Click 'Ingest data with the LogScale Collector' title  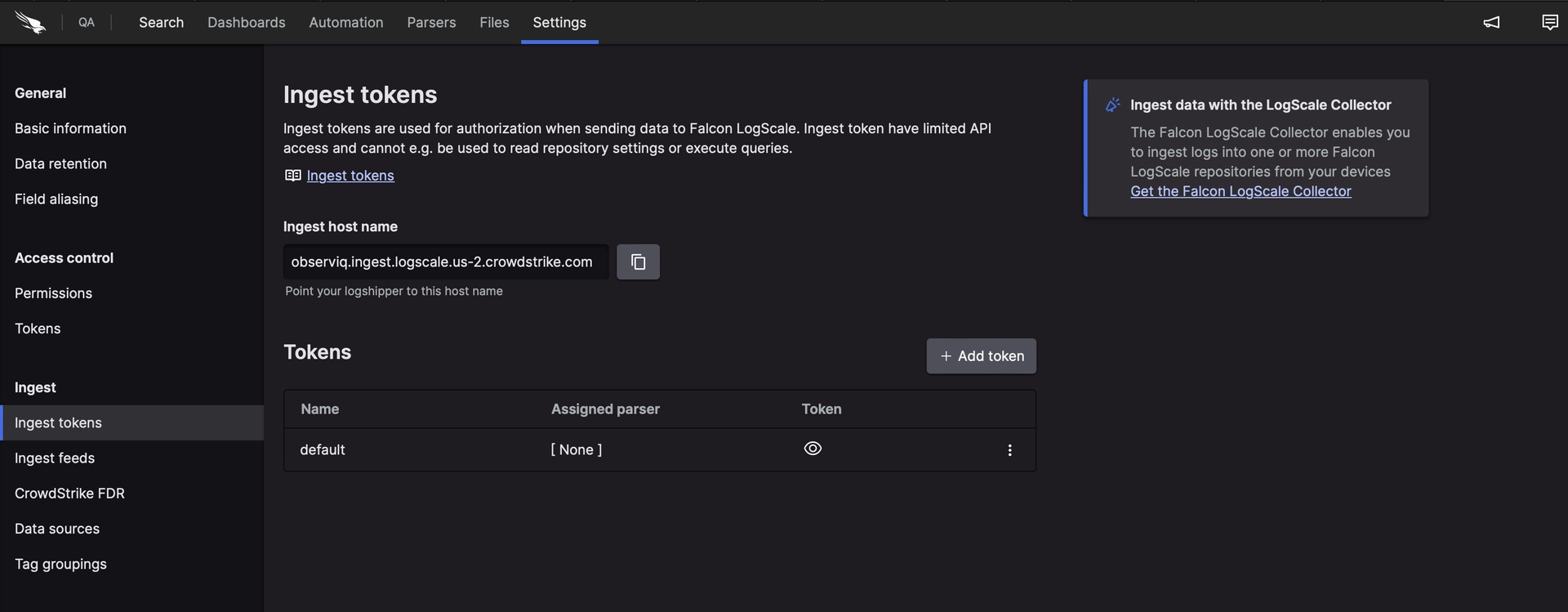[1260, 105]
